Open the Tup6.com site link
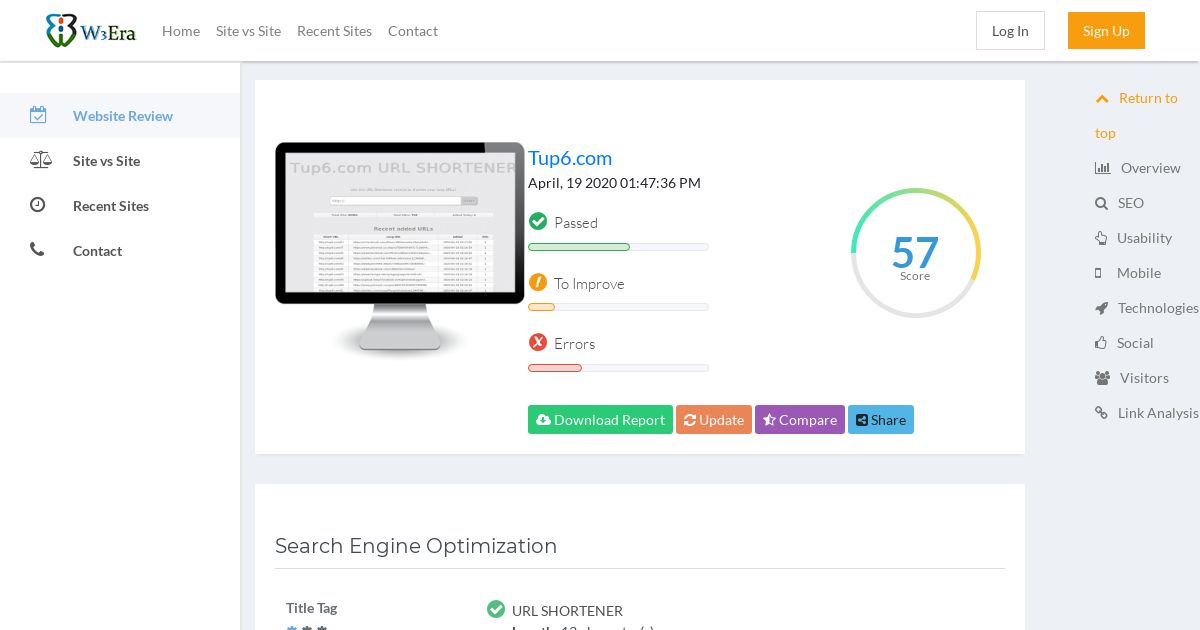This screenshot has height=630, width=1200. pyautogui.click(x=570, y=158)
